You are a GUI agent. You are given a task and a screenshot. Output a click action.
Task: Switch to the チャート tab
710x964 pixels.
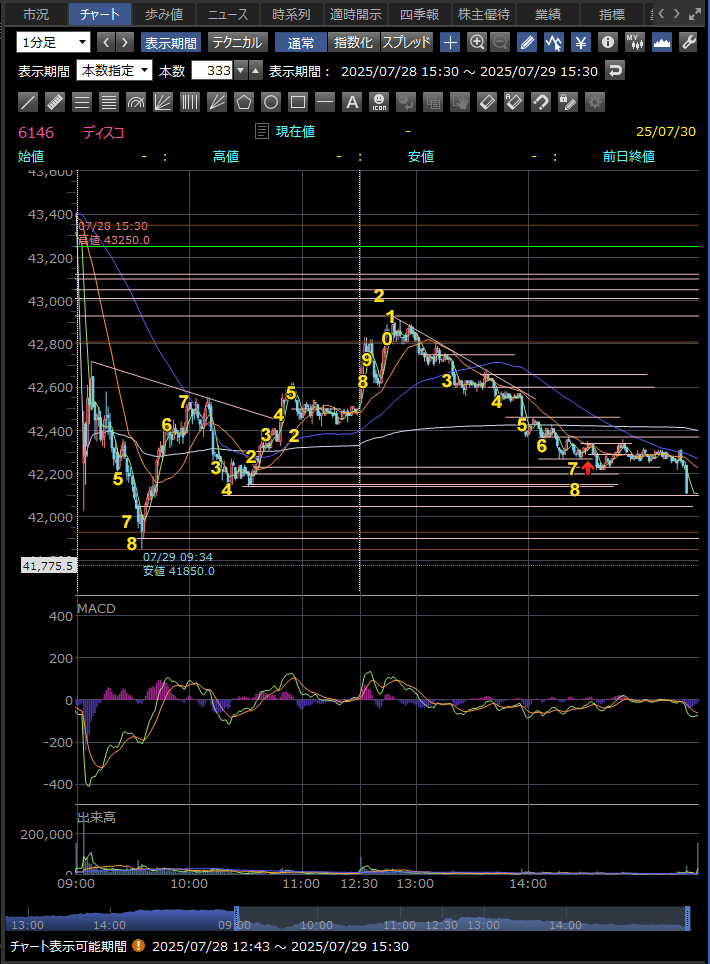[x=99, y=14]
